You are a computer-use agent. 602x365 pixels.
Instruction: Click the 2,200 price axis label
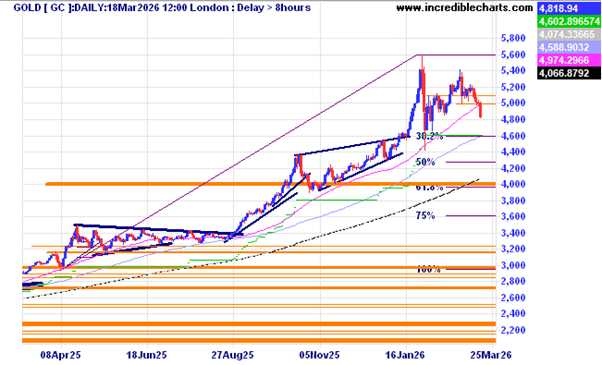pyautogui.click(x=513, y=330)
